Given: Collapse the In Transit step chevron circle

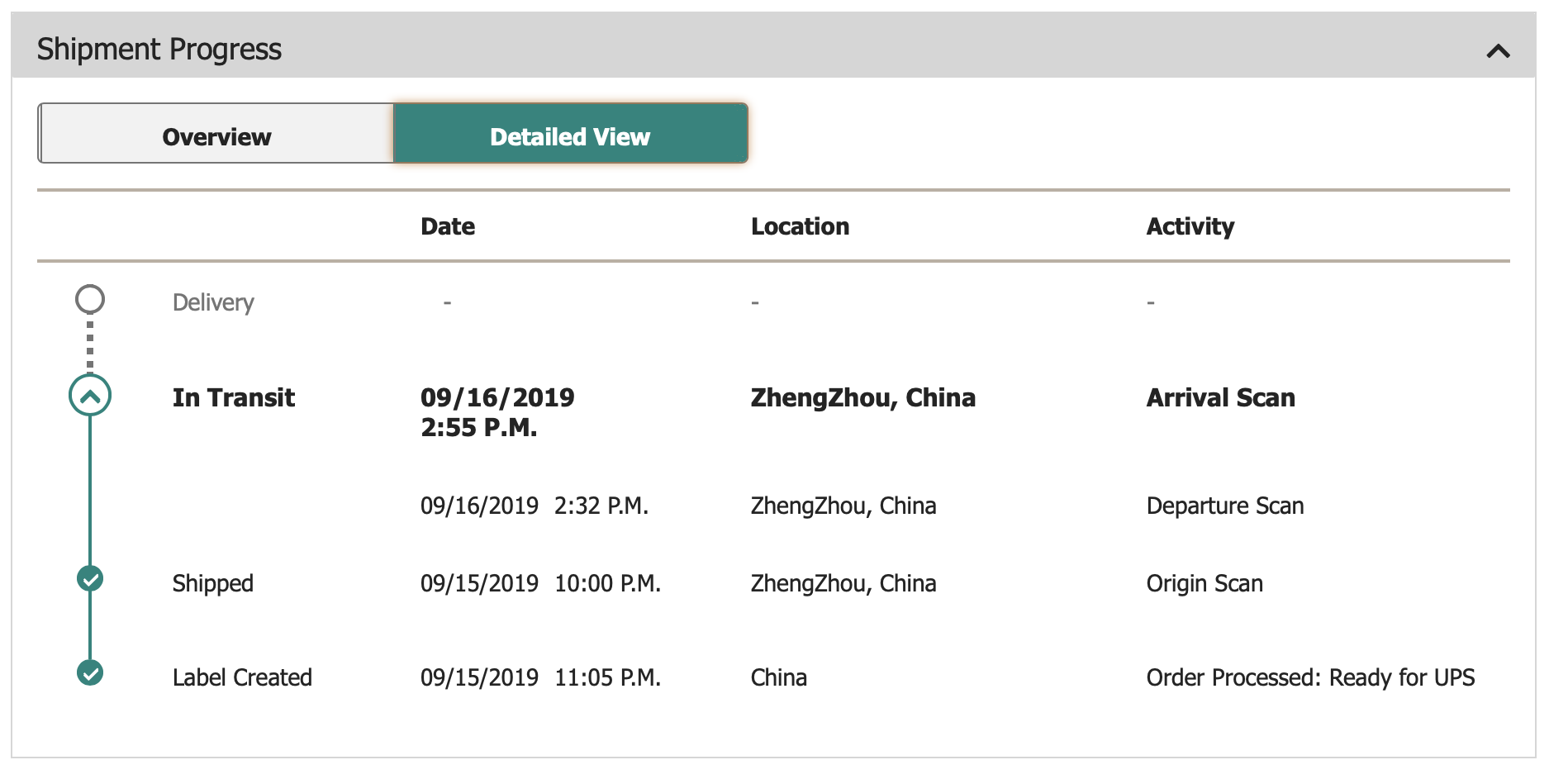Looking at the screenshot, I should [90, 396].
